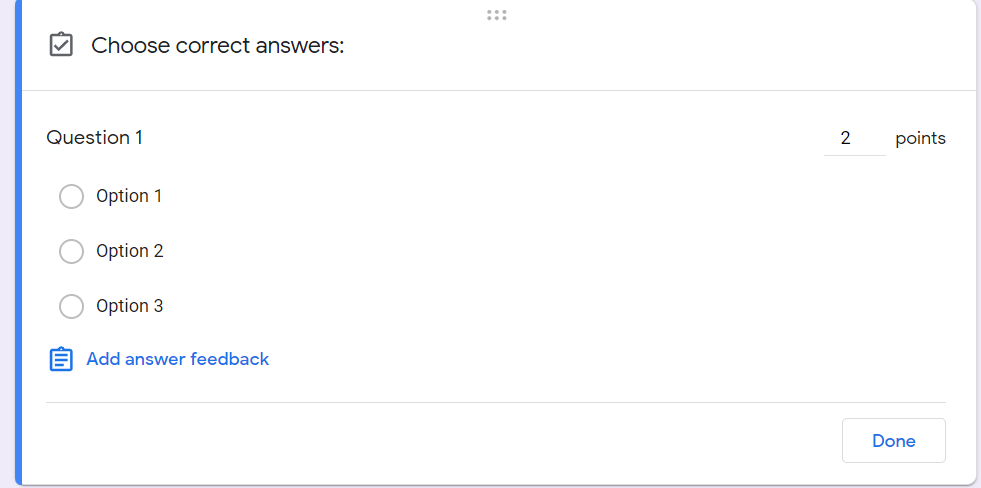Click the 'Choose correct answers:' heading
Screen dimensions: 981x488
tap(218, 46)
